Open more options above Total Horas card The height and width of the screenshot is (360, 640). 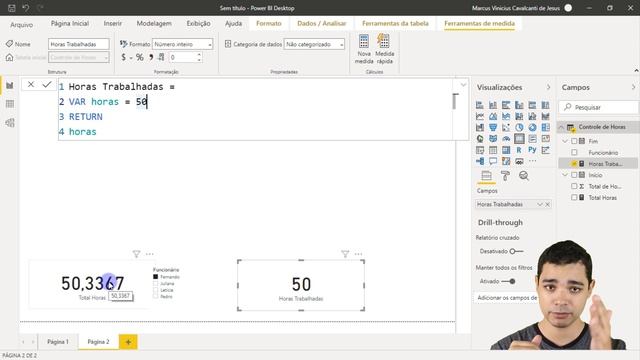click(150, 254)
